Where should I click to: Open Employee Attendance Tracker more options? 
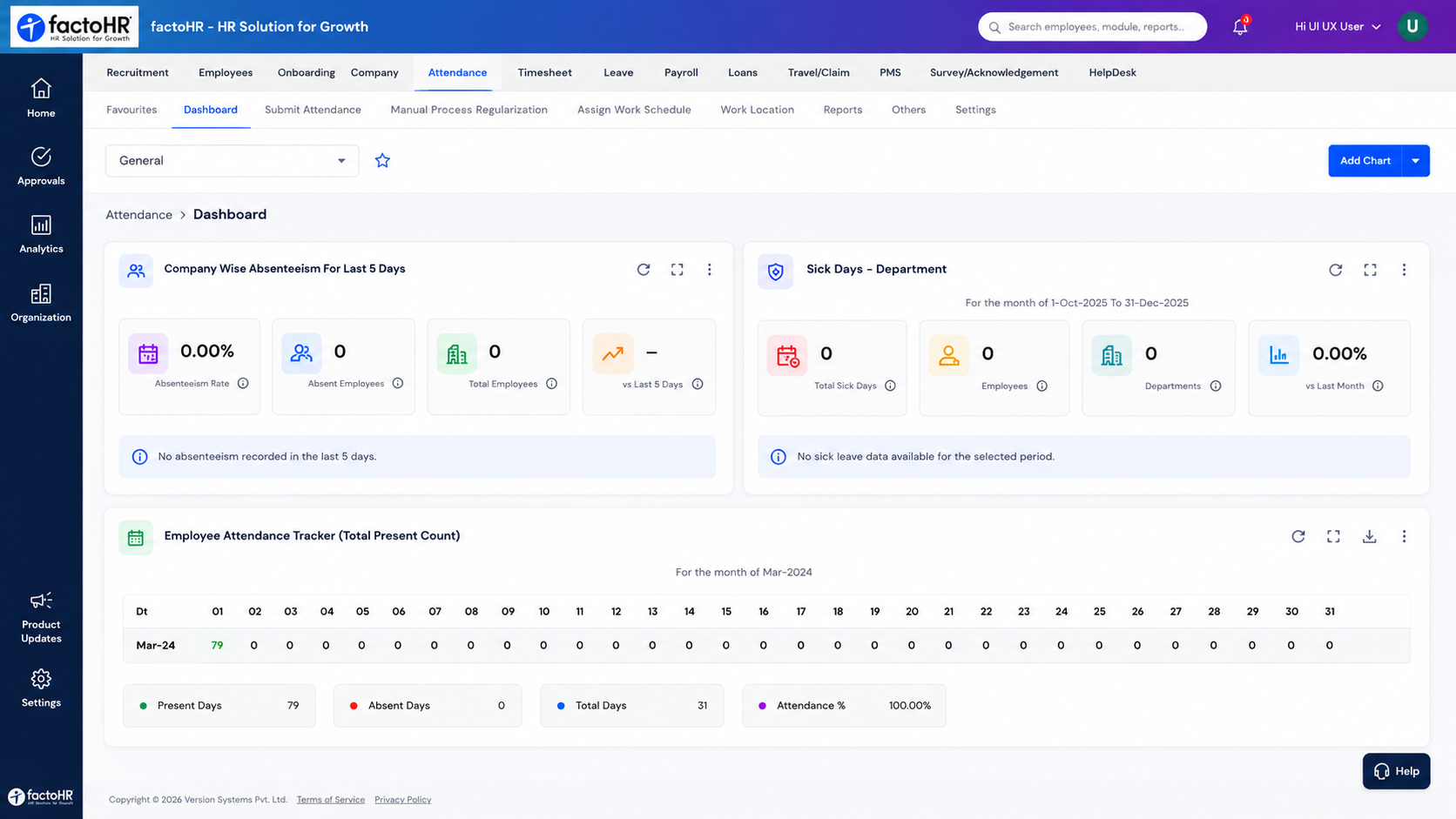(x=1404, y=536)
